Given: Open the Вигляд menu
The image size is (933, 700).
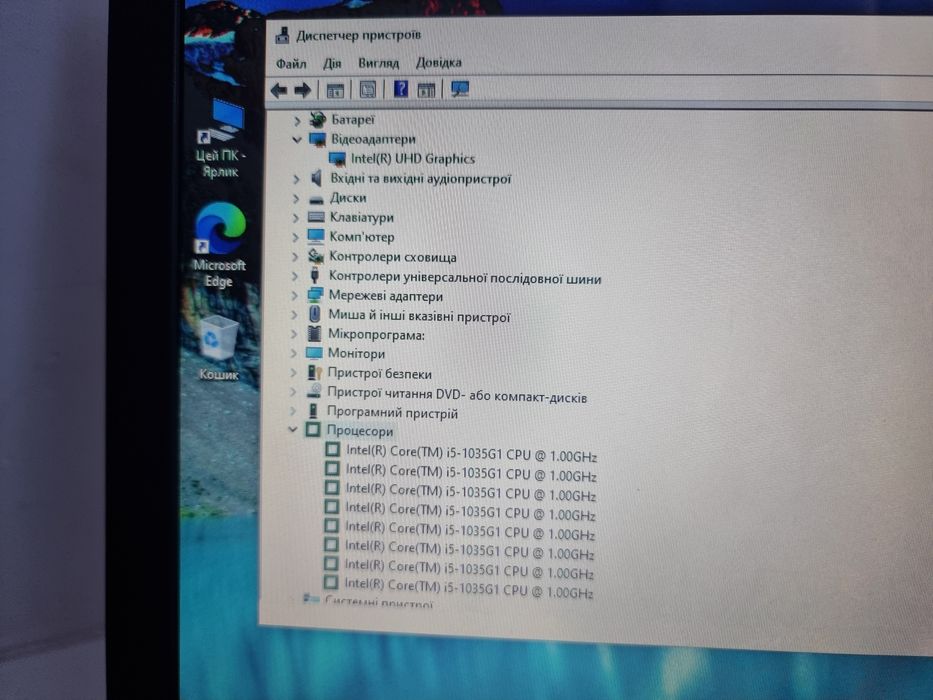Looking at the screenshot, I should point(378,62).
